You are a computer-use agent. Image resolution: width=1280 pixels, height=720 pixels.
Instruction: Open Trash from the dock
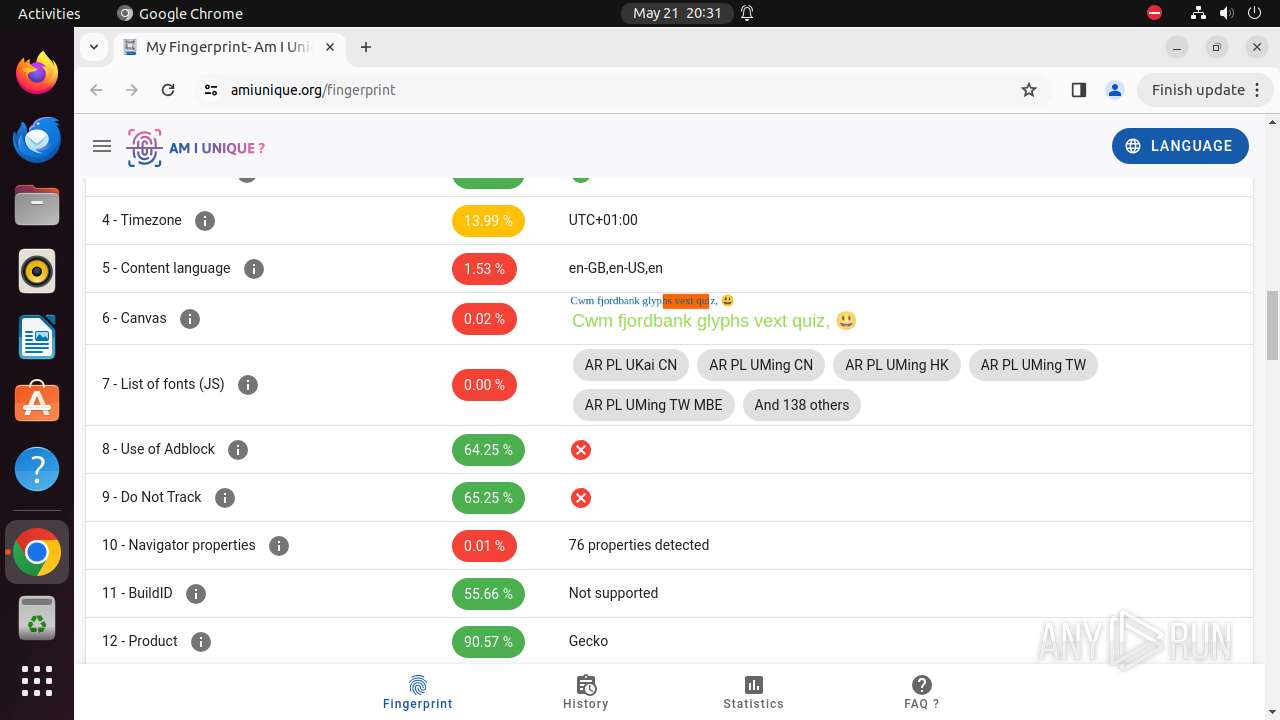click(37, 619)
